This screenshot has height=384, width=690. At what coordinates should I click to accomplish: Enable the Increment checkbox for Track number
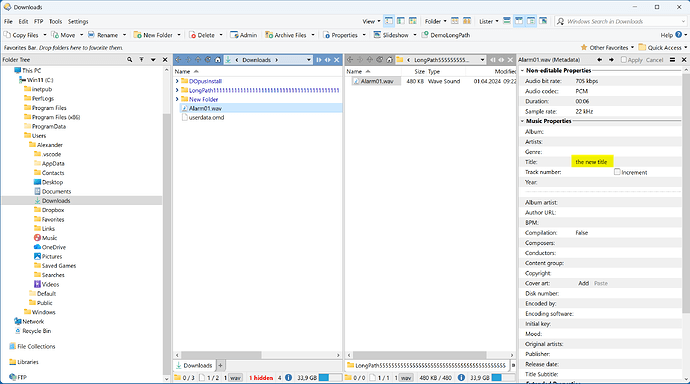point(617,172)
